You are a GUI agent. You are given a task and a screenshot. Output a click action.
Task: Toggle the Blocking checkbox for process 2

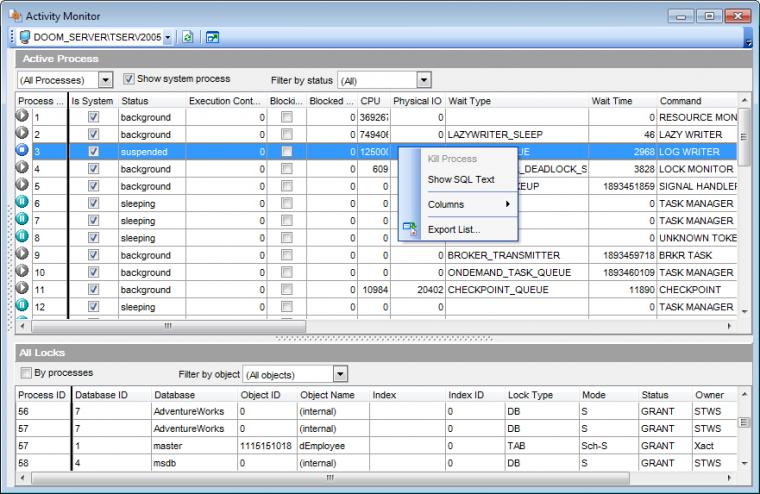[x=287, y=134]
